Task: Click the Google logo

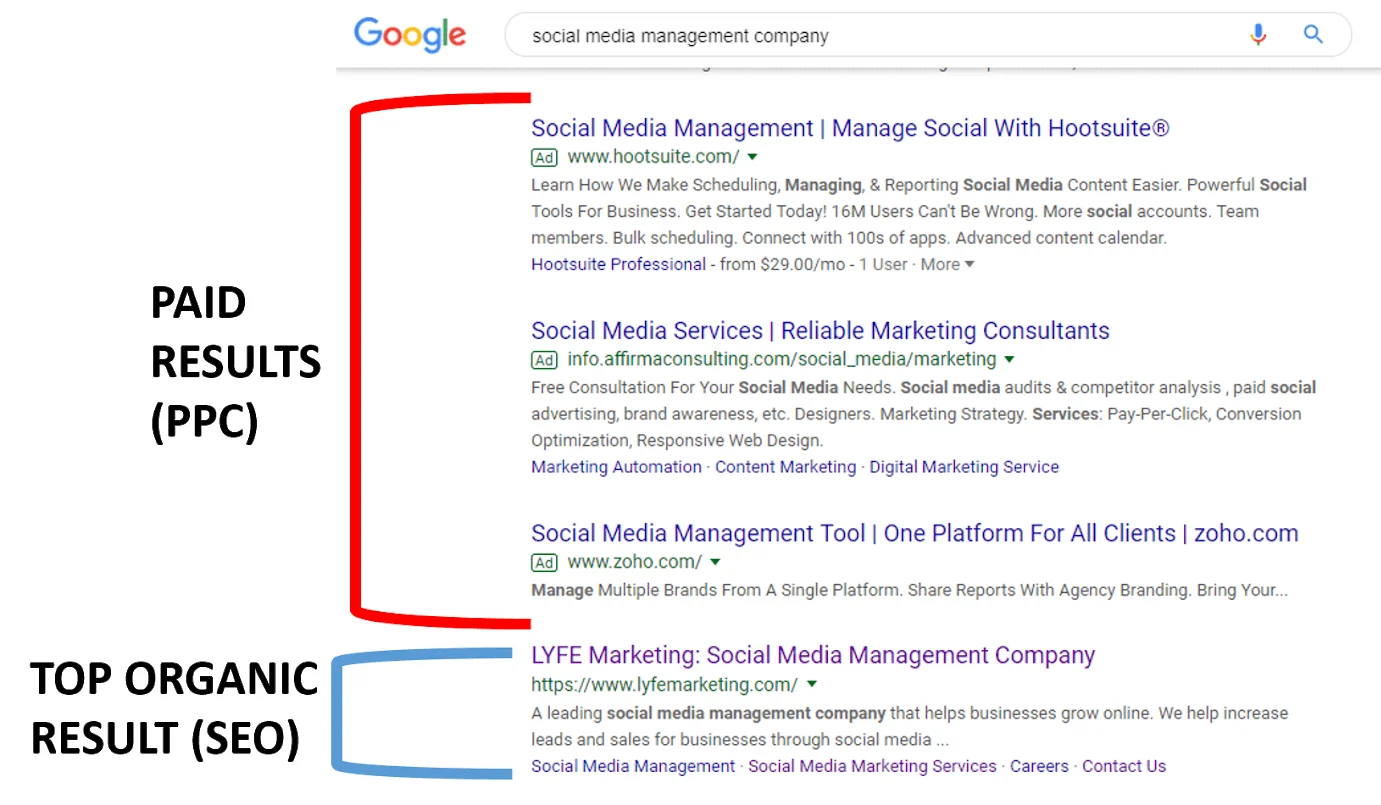Action: click(410, 35)
